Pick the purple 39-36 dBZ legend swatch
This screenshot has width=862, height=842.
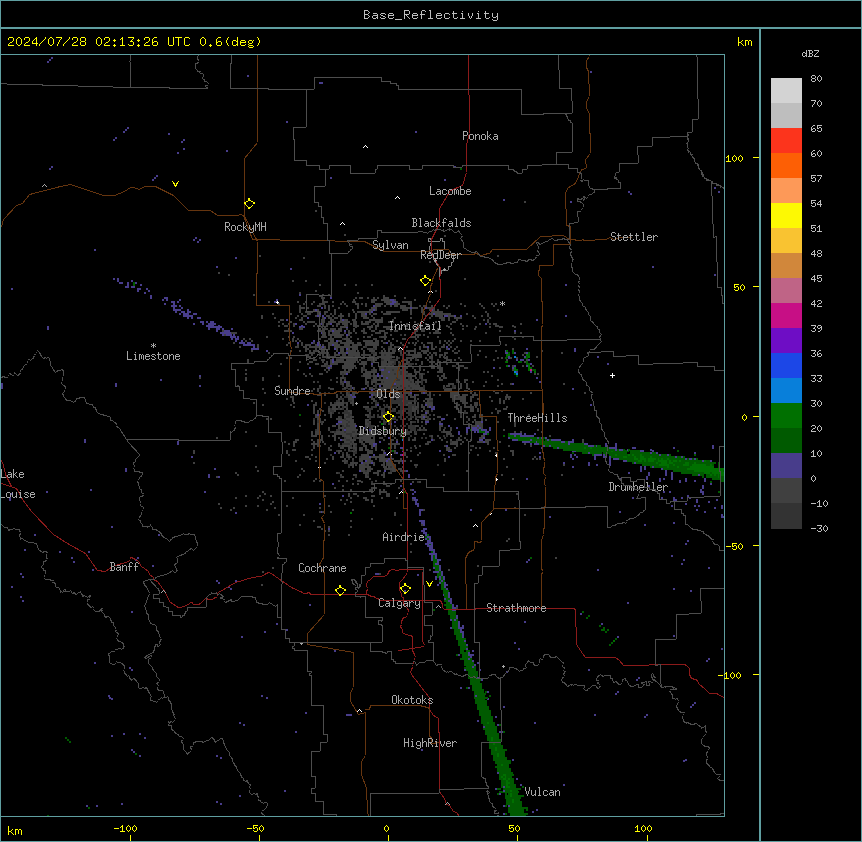coord(786,341)
